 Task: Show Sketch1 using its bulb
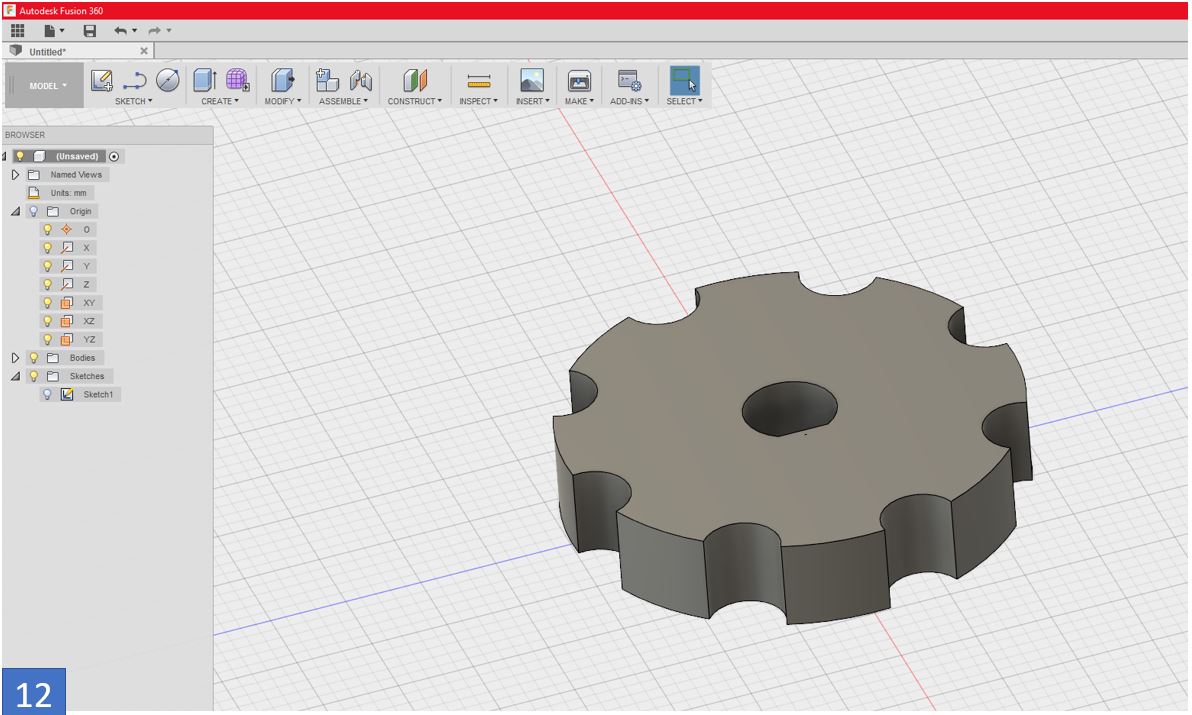point(47,394)
